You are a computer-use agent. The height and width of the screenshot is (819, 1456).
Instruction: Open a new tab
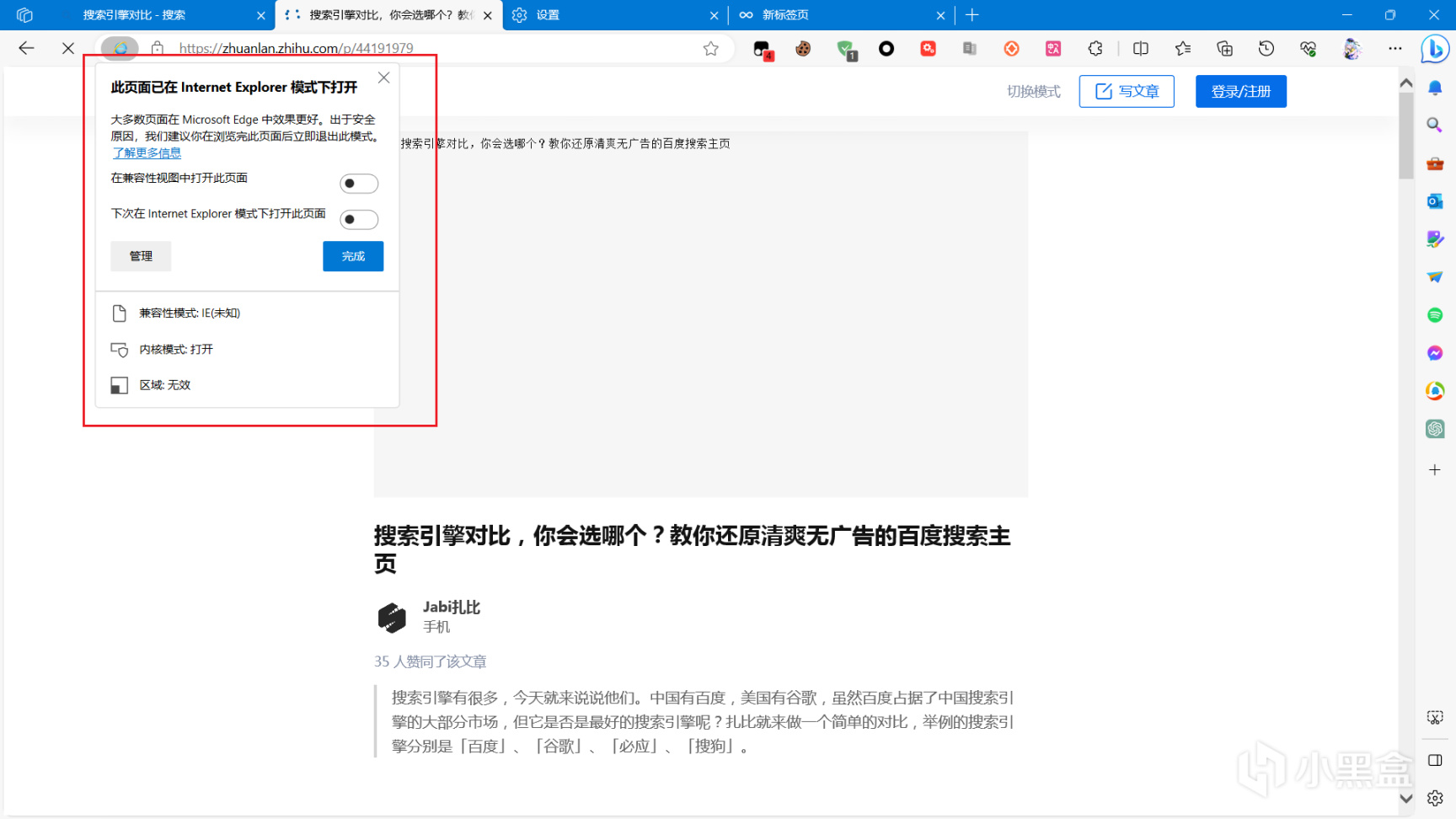coord(972,15)
